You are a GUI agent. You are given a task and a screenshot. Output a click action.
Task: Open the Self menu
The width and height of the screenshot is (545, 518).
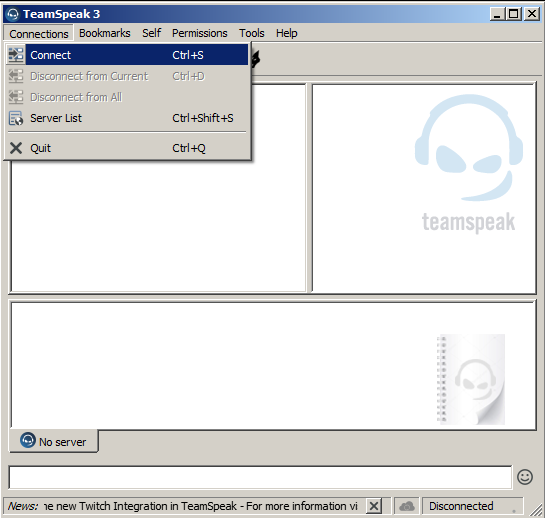152,33
